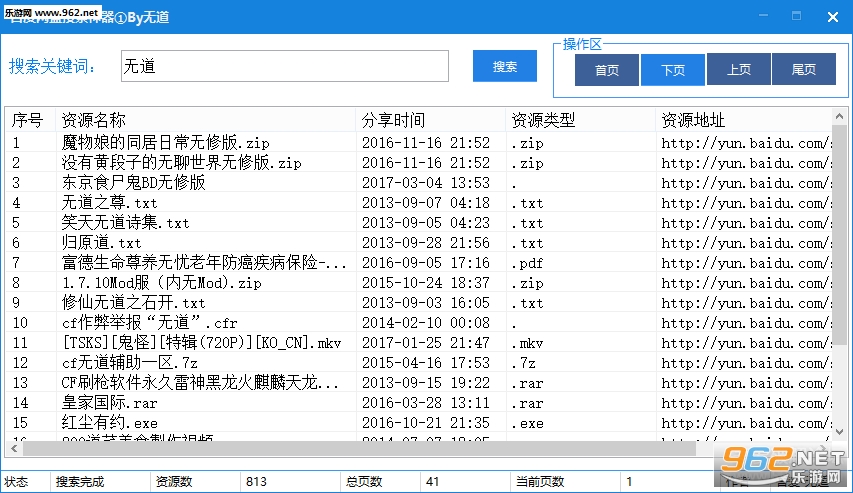Click the 资源地址 column header
The width and height of the screenshot is (853, 493).
[740, 120]
